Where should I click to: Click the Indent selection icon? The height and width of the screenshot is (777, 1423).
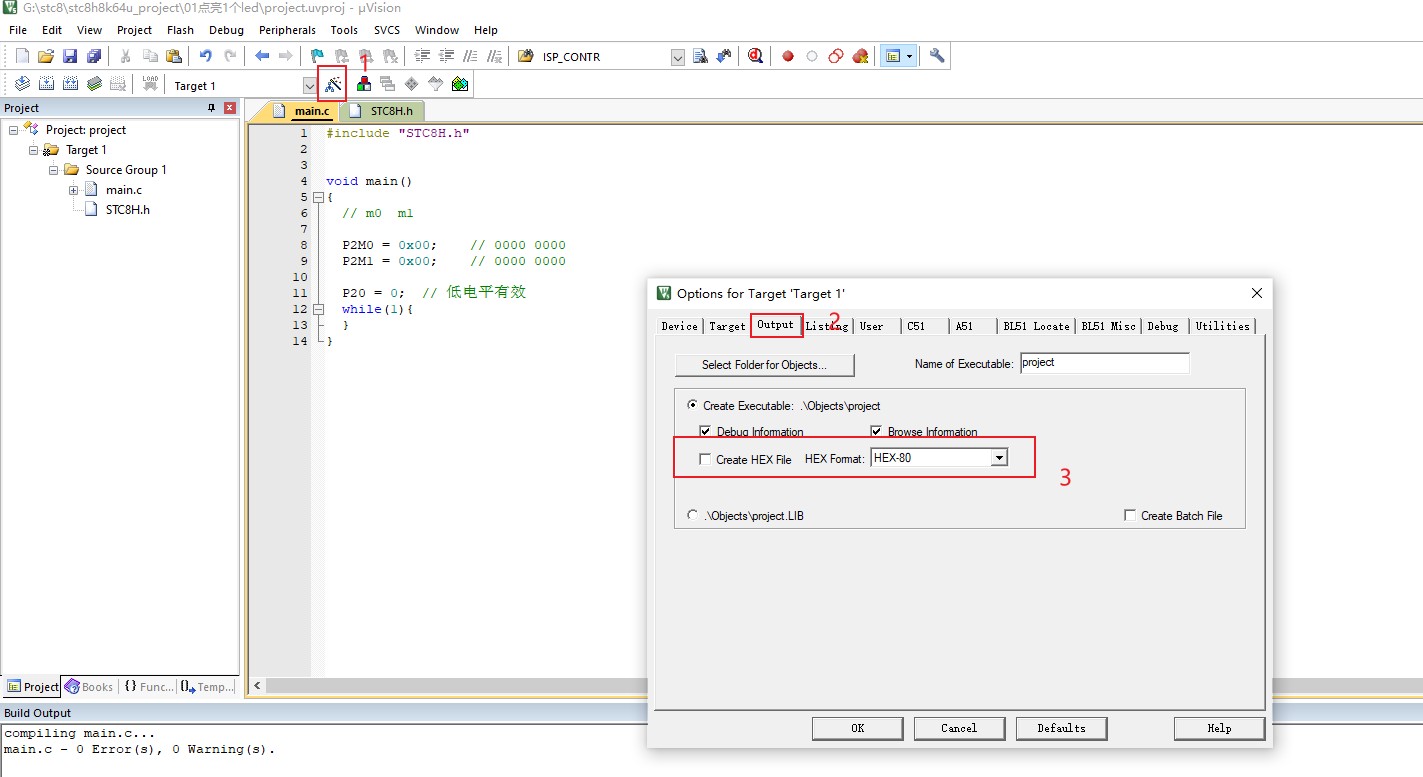click(x=422, y=56)
